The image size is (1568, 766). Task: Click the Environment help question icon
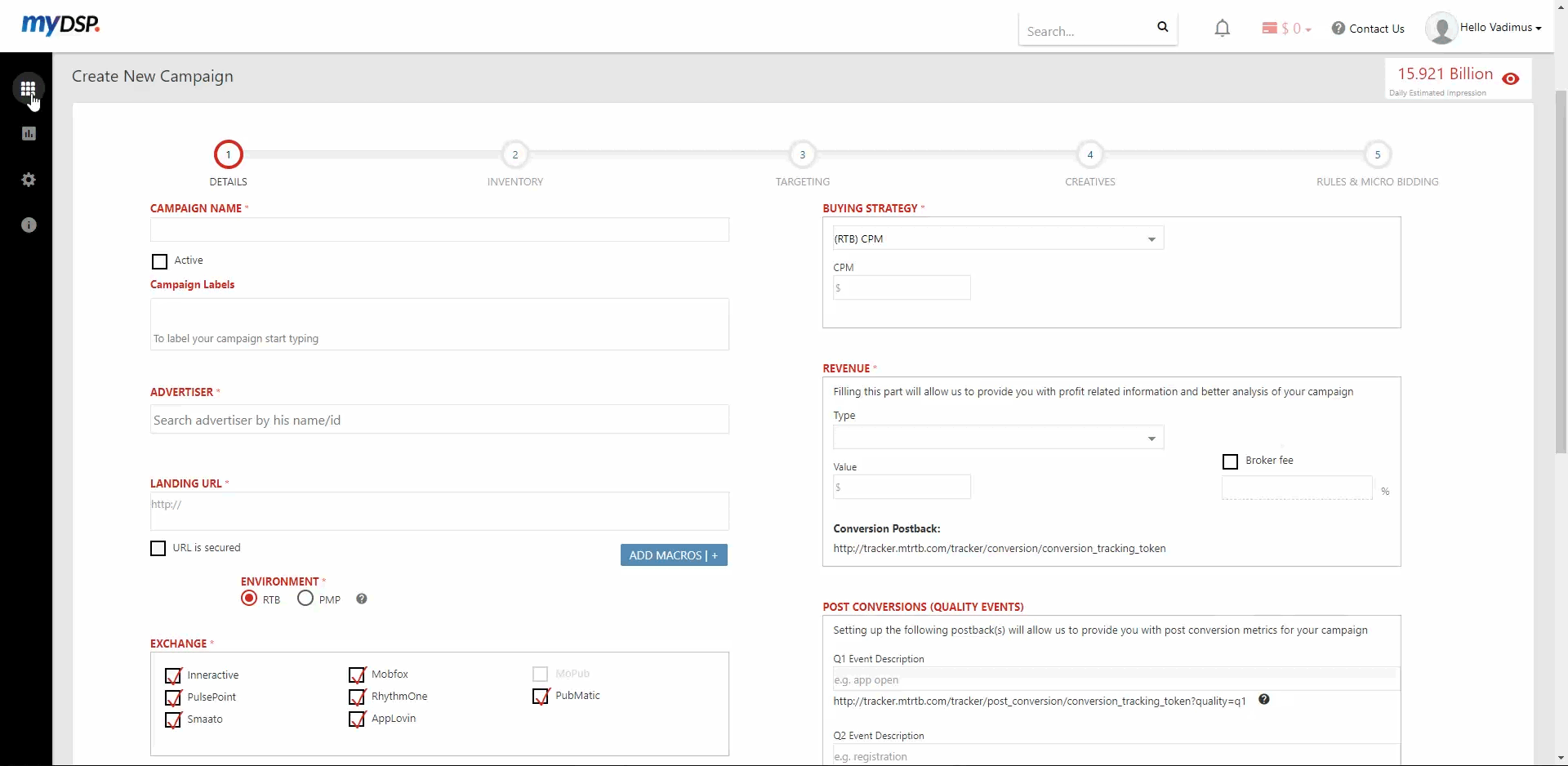pyautogui.click(x=362, y=599)
